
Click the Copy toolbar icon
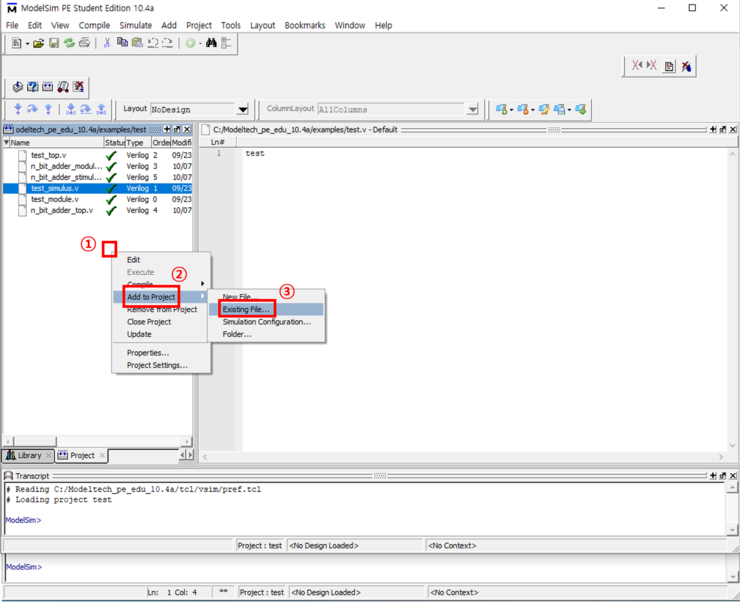coord(122,42)
